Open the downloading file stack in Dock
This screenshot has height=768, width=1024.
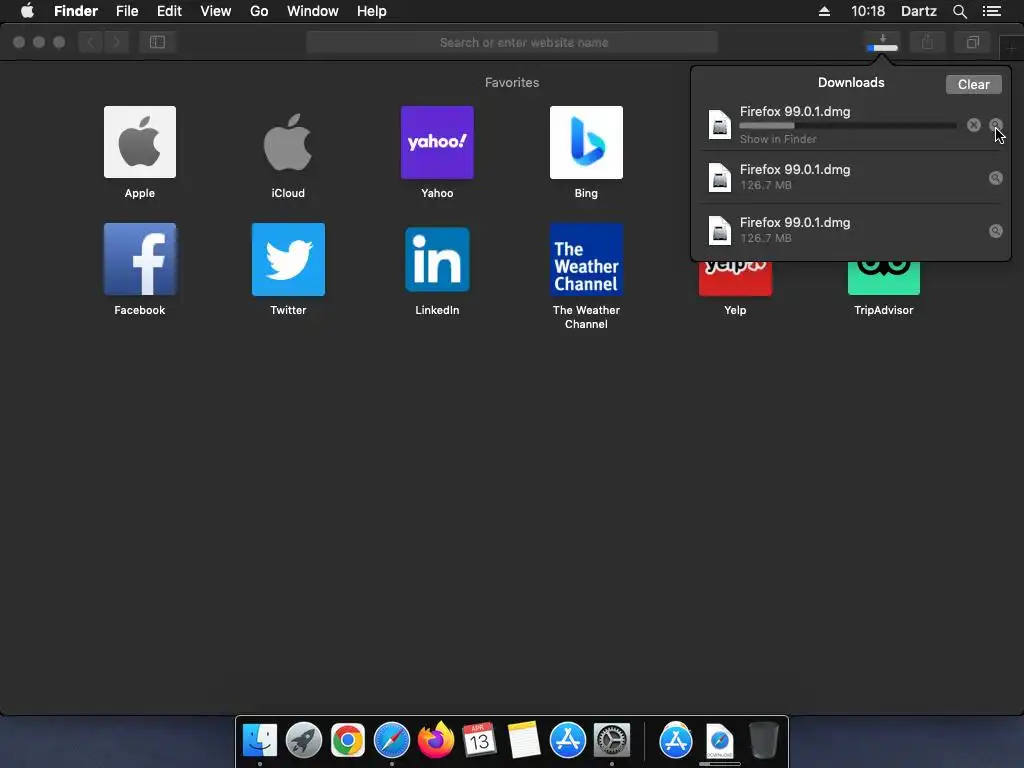pos(720,741)
